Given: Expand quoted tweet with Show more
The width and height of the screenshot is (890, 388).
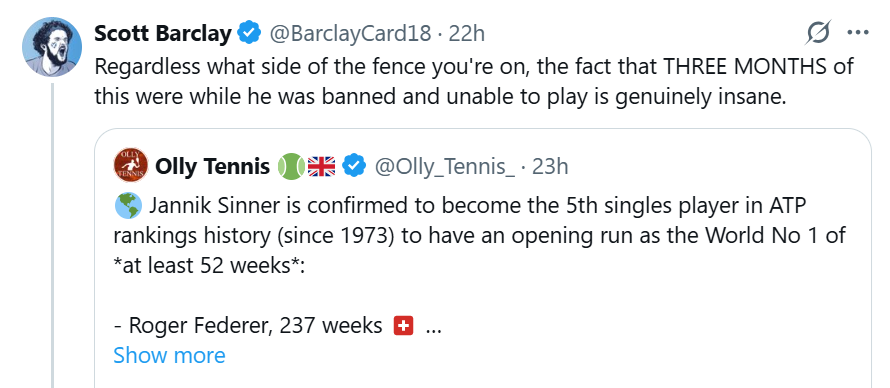Looking at the screenshot, I should [x=169, y=355].
